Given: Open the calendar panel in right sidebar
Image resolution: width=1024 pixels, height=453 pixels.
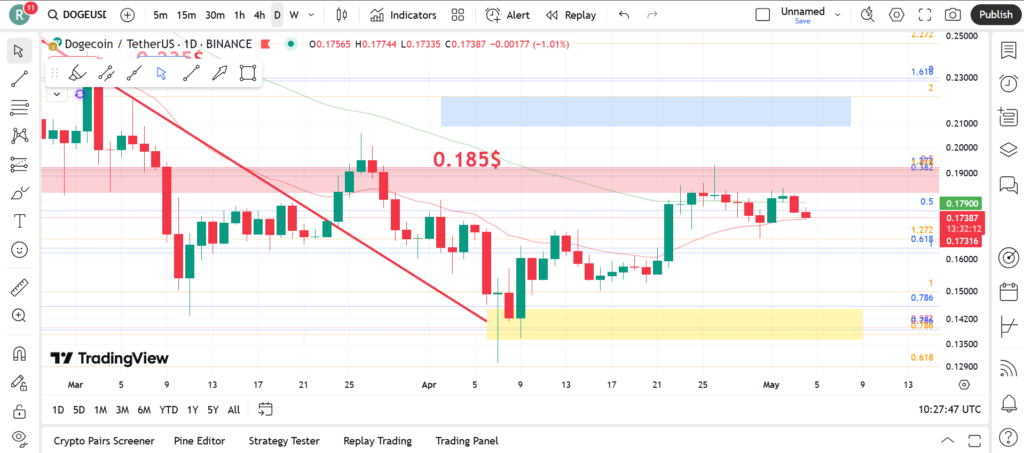Looking at the screenshot, I should point(1008,290).
